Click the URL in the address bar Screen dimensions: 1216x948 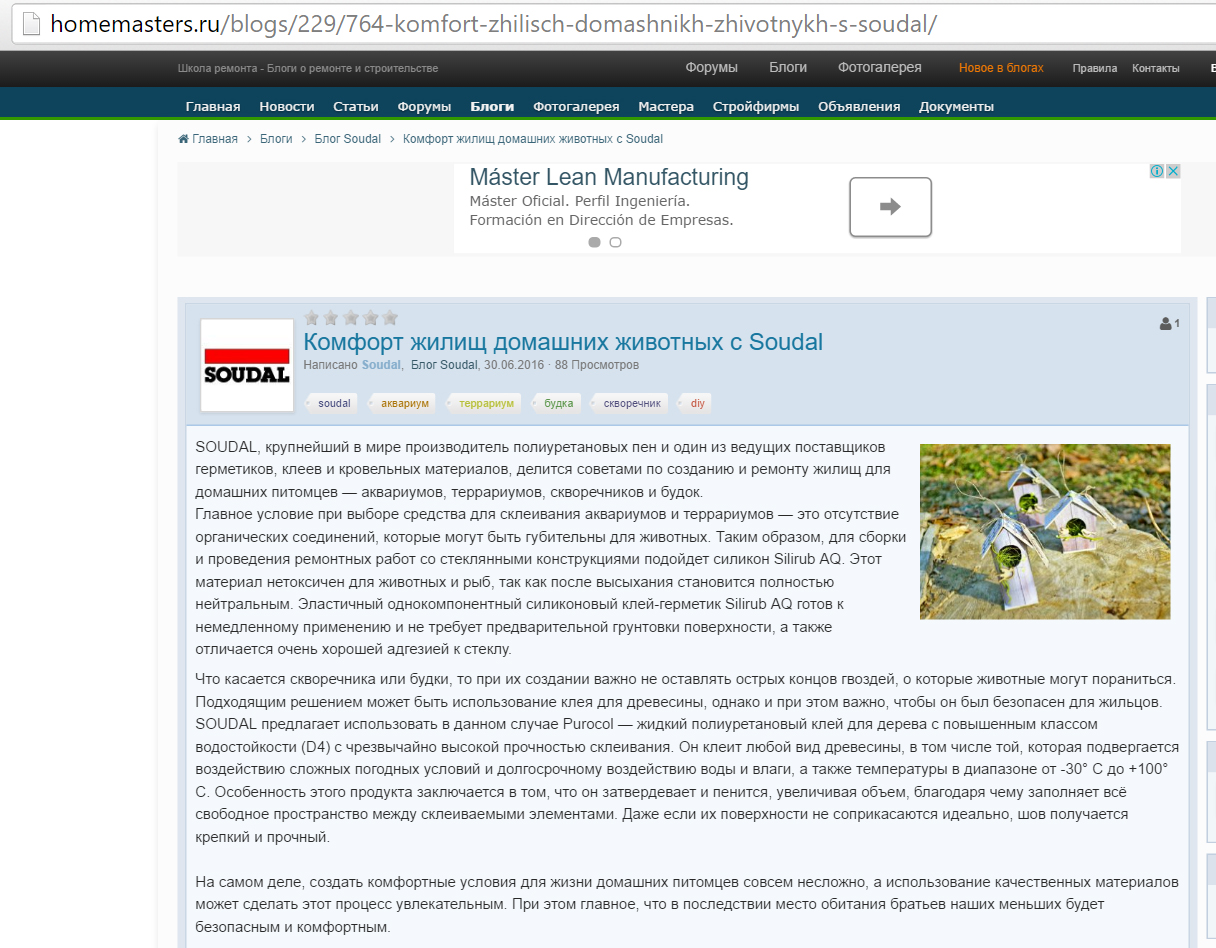(493, 23)
